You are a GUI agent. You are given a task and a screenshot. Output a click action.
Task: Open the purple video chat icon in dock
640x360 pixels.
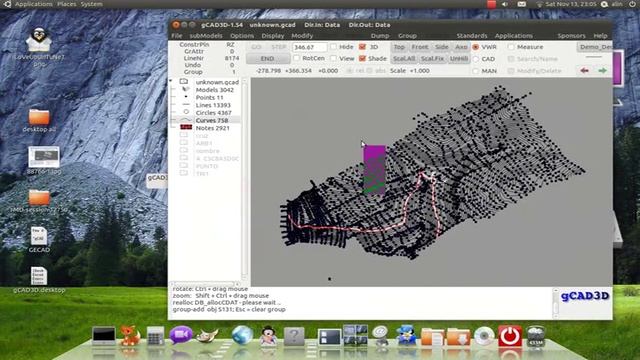[x=181, y=336]
